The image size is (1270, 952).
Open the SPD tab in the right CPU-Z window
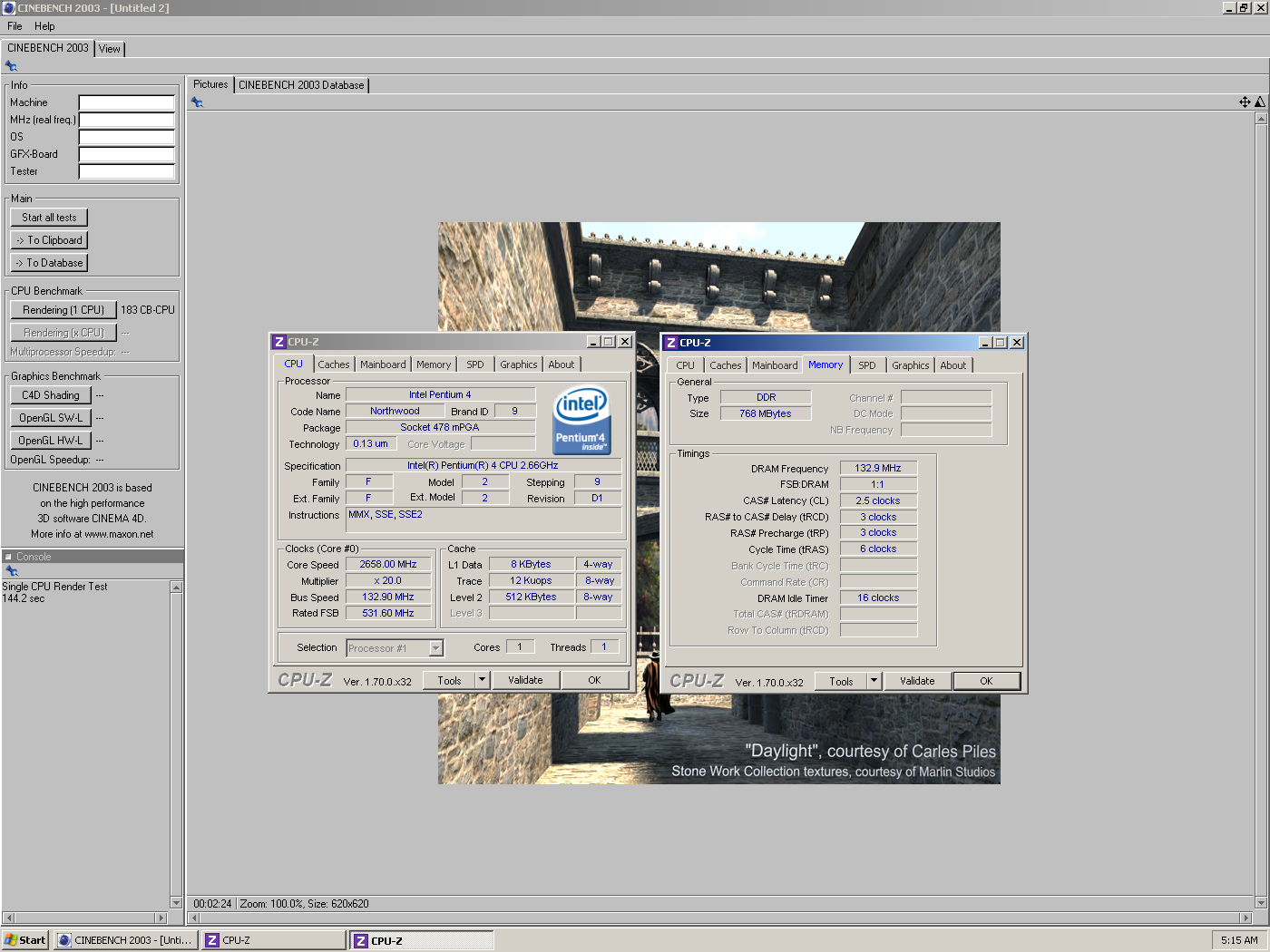[x=867, y=365]
